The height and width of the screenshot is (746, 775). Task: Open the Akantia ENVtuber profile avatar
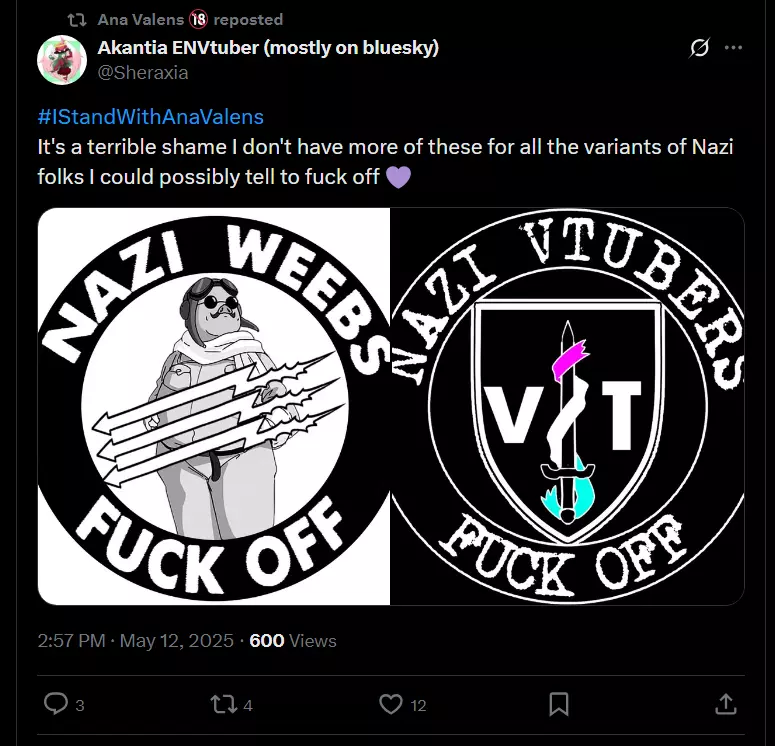(62, 60)
